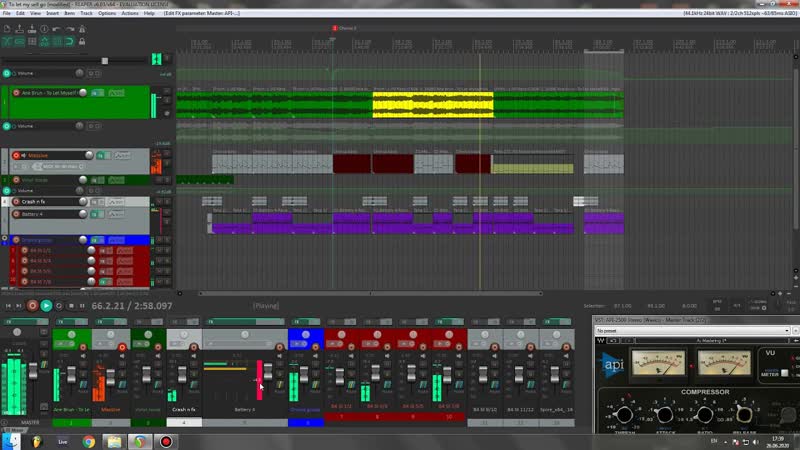
Task: Select the yellow item on Ane Brun track
Action: point(433,105)
